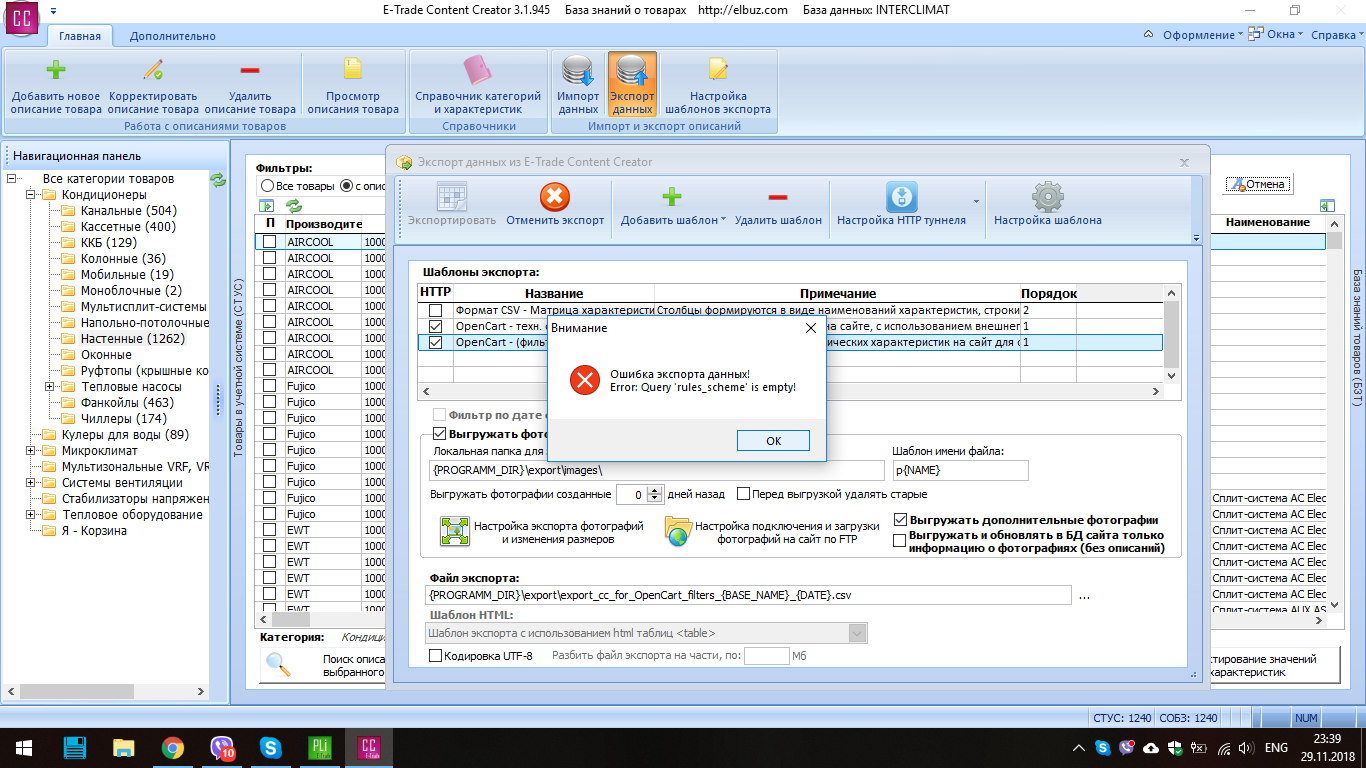Enable Перед выгрузкой удалять старые checkbox

(x=744, y=494)
